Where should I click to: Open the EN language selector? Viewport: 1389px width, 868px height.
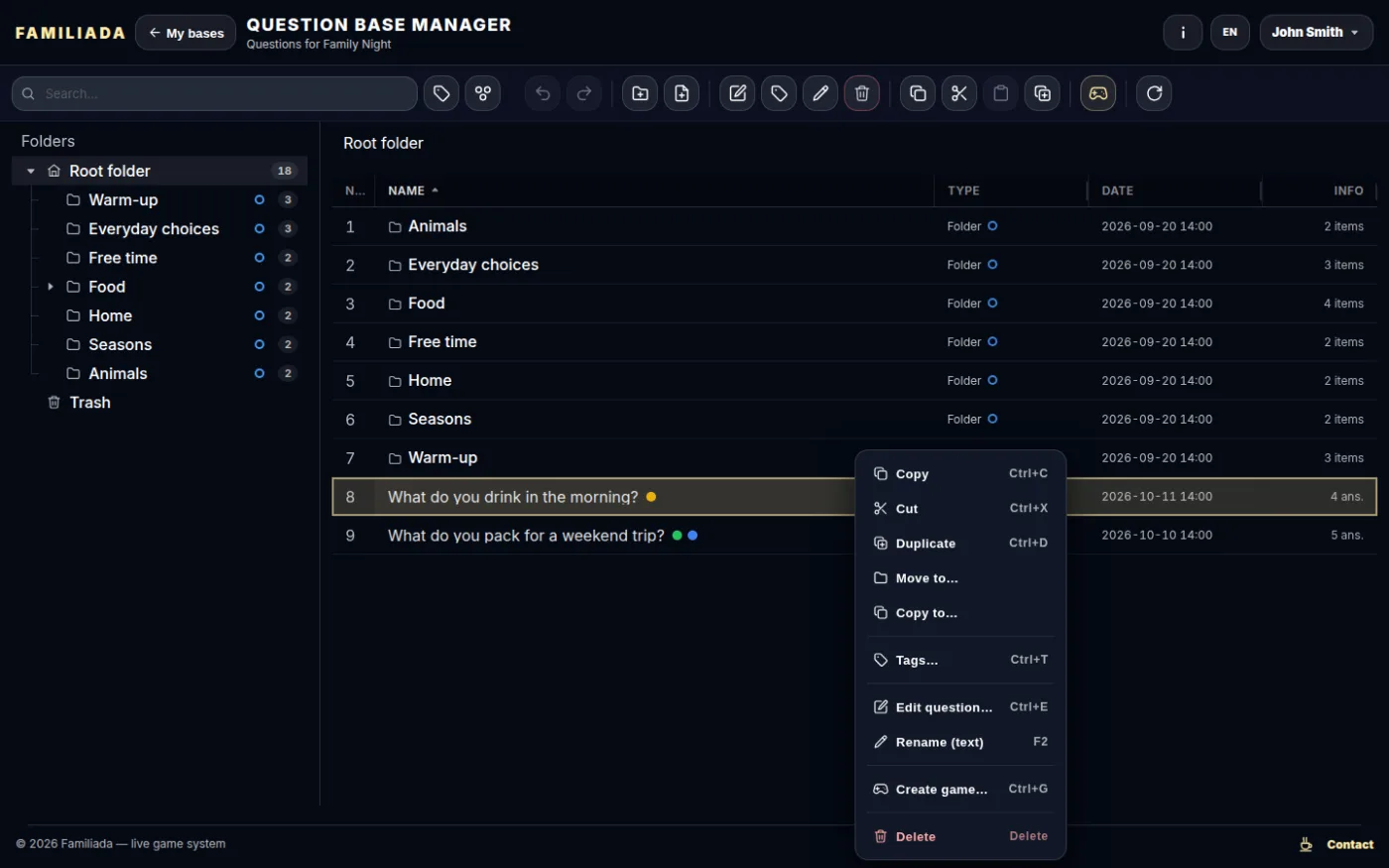pos(1230,33)
